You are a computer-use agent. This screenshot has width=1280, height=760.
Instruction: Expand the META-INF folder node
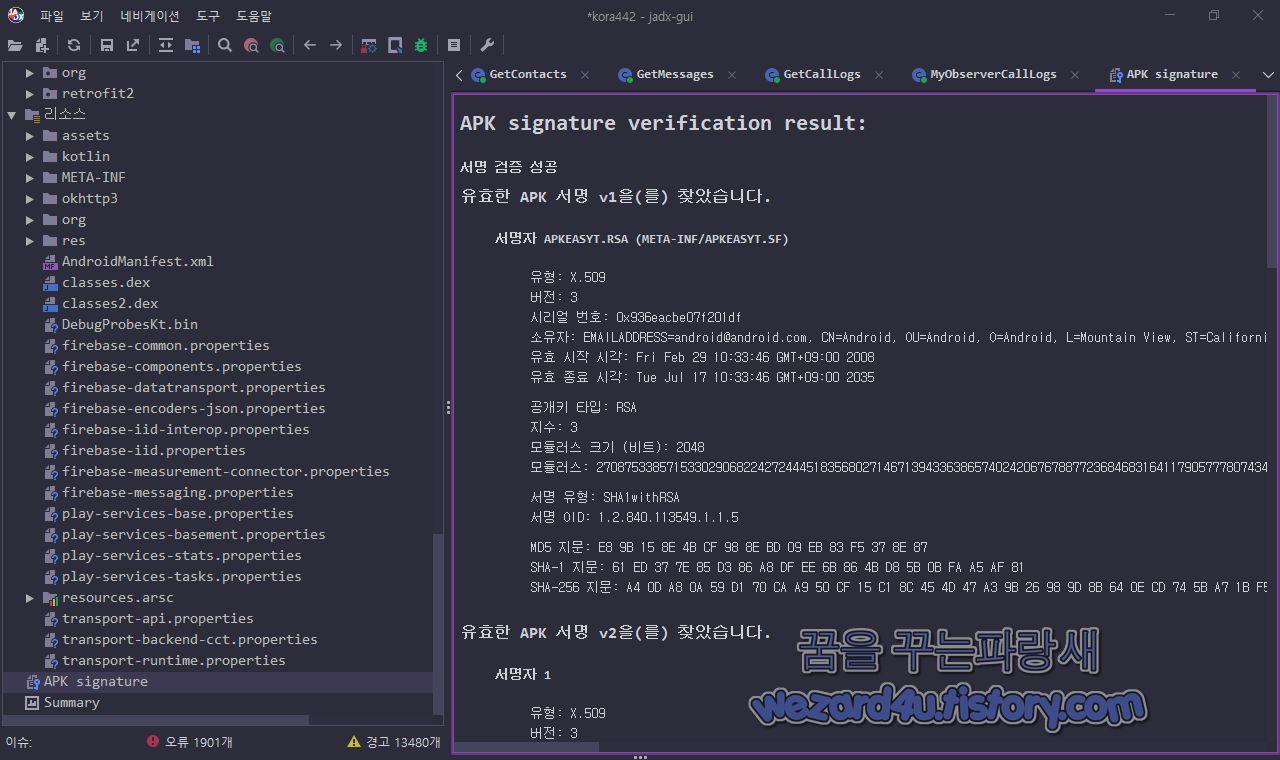tap(30, 177)
